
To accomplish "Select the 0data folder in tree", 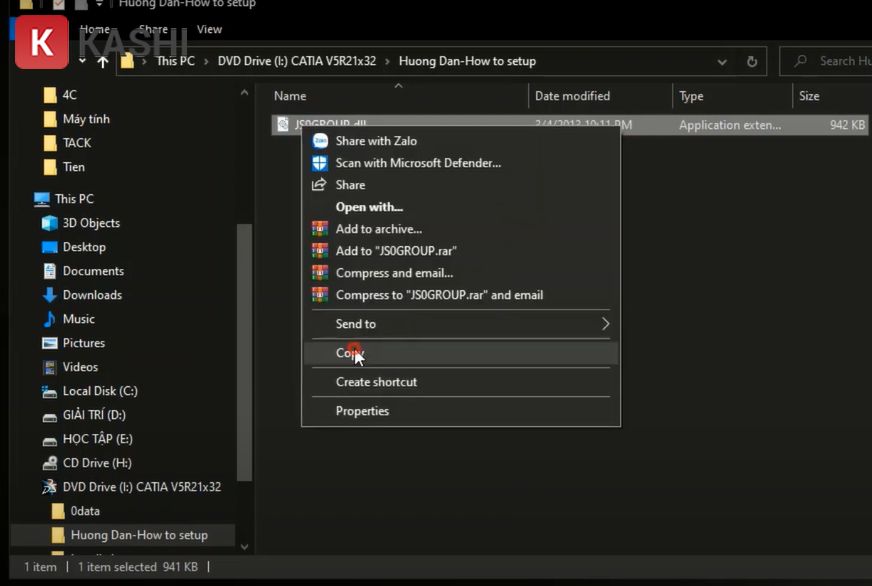I will click(x=85, y=511).
